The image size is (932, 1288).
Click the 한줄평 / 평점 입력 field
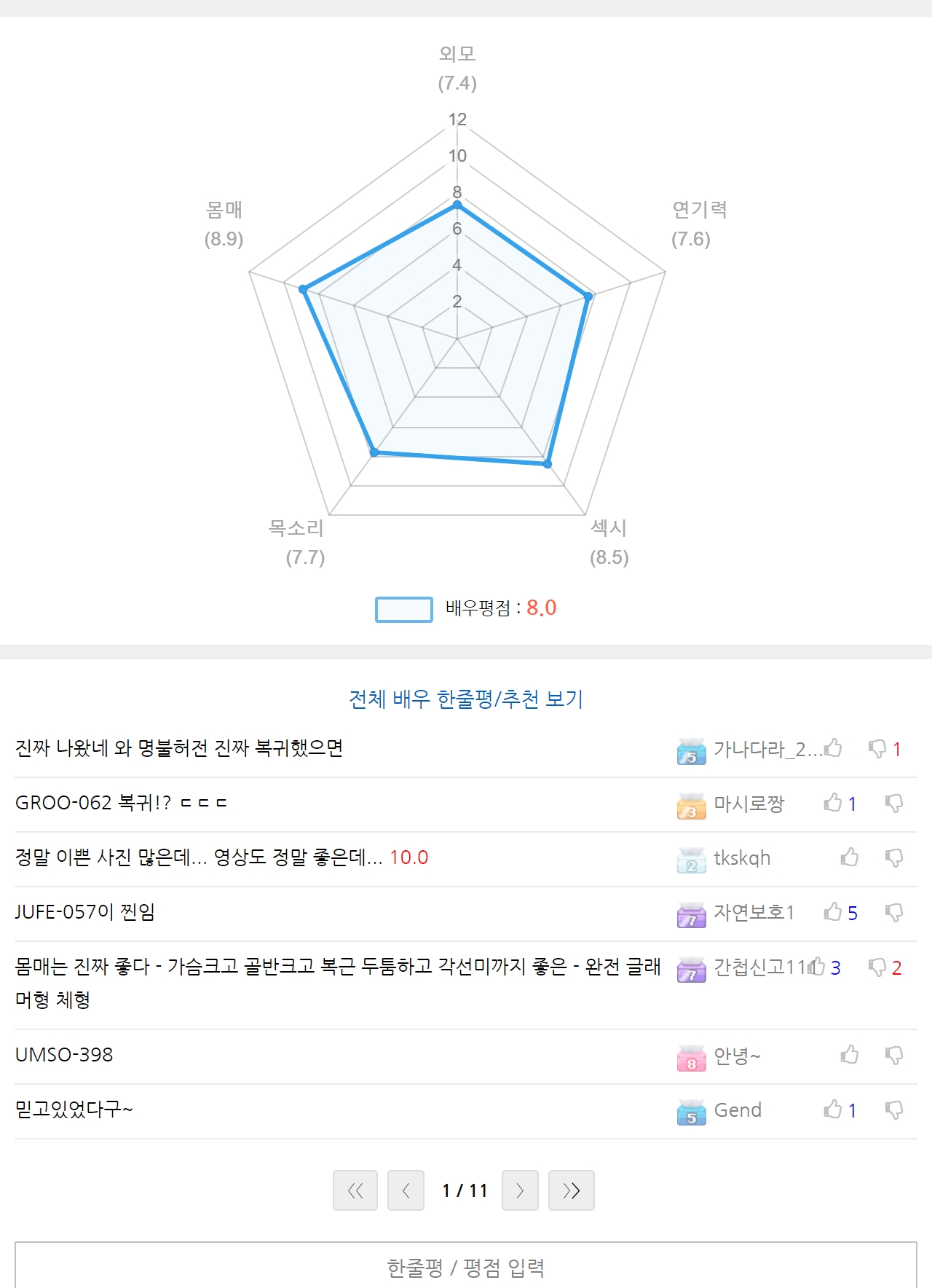tap(466, 1268)
